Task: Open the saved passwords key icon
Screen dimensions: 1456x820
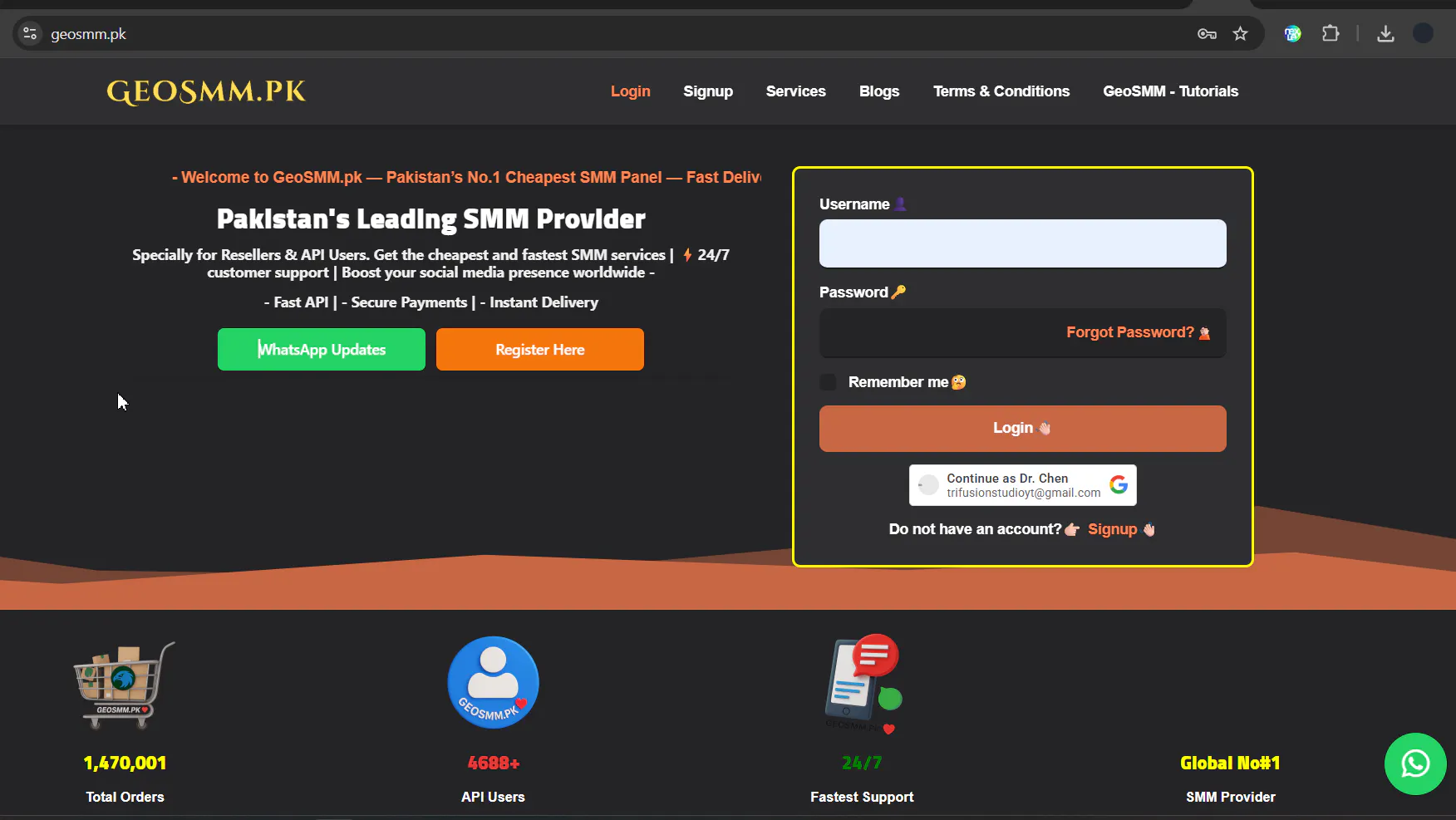Action: point(1207,33)
